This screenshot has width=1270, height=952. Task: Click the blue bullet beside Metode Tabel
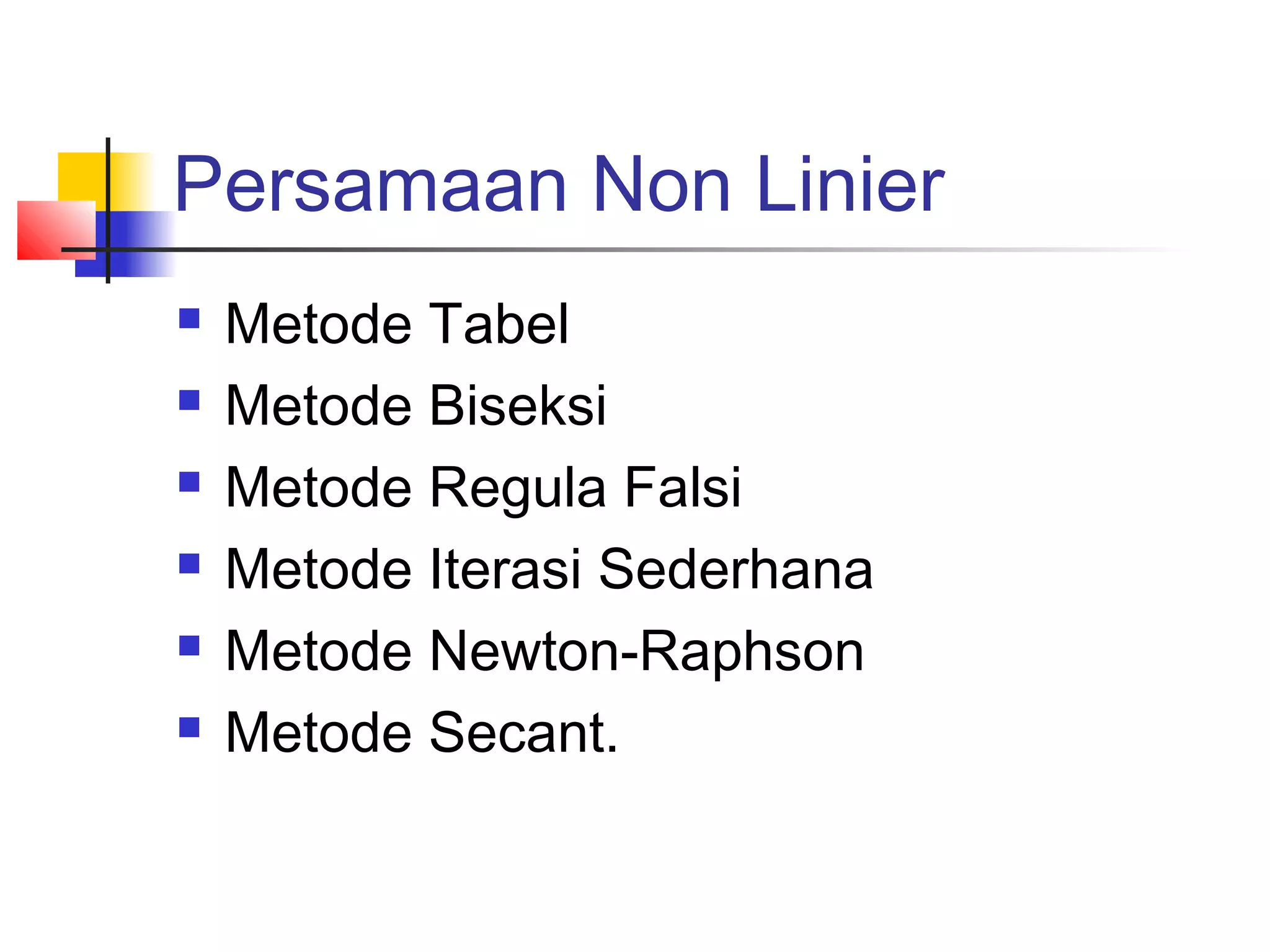[x=189, y=318]
